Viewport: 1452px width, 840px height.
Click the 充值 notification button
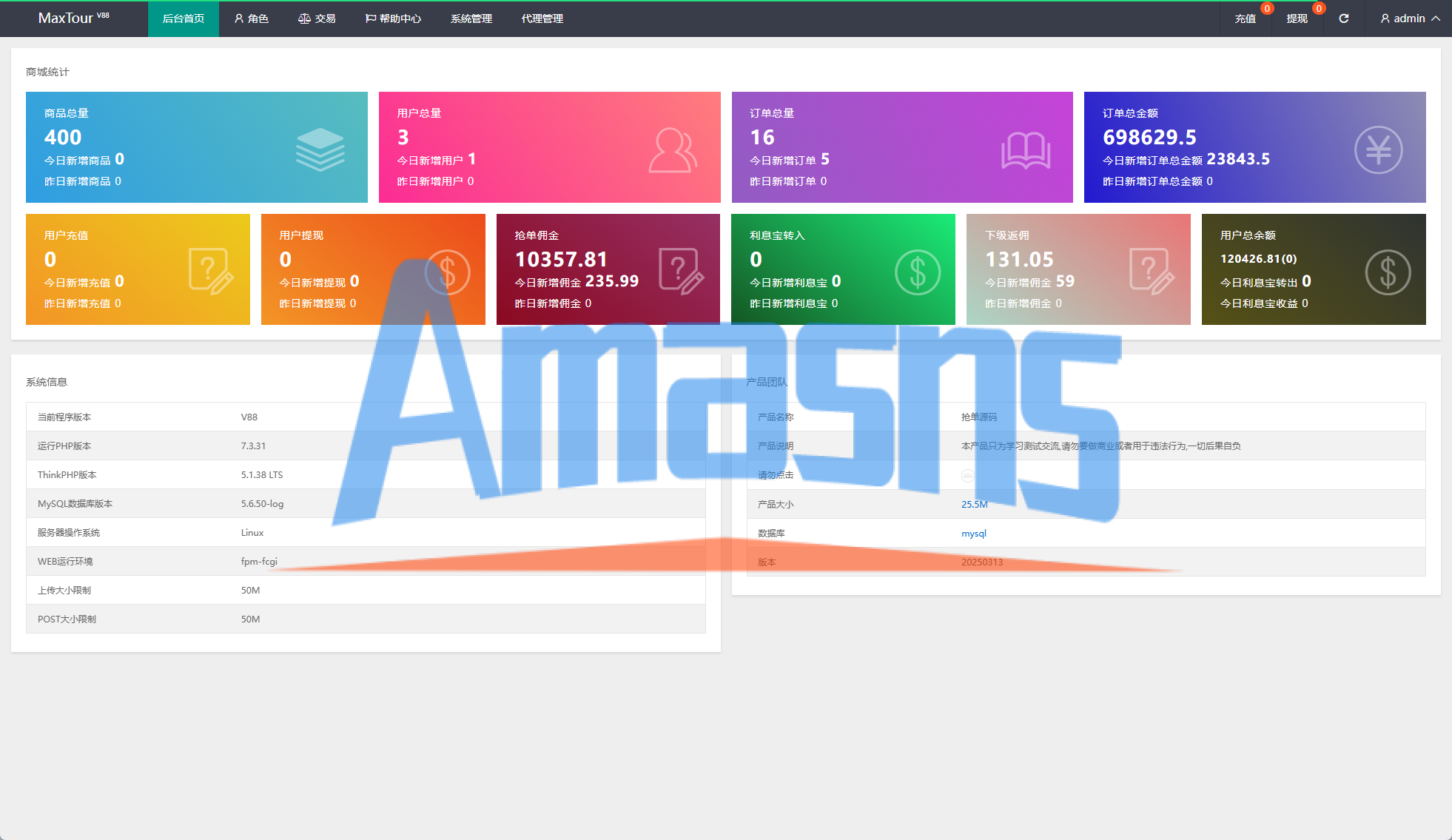pyautogui.click(x=1245, y=19)
